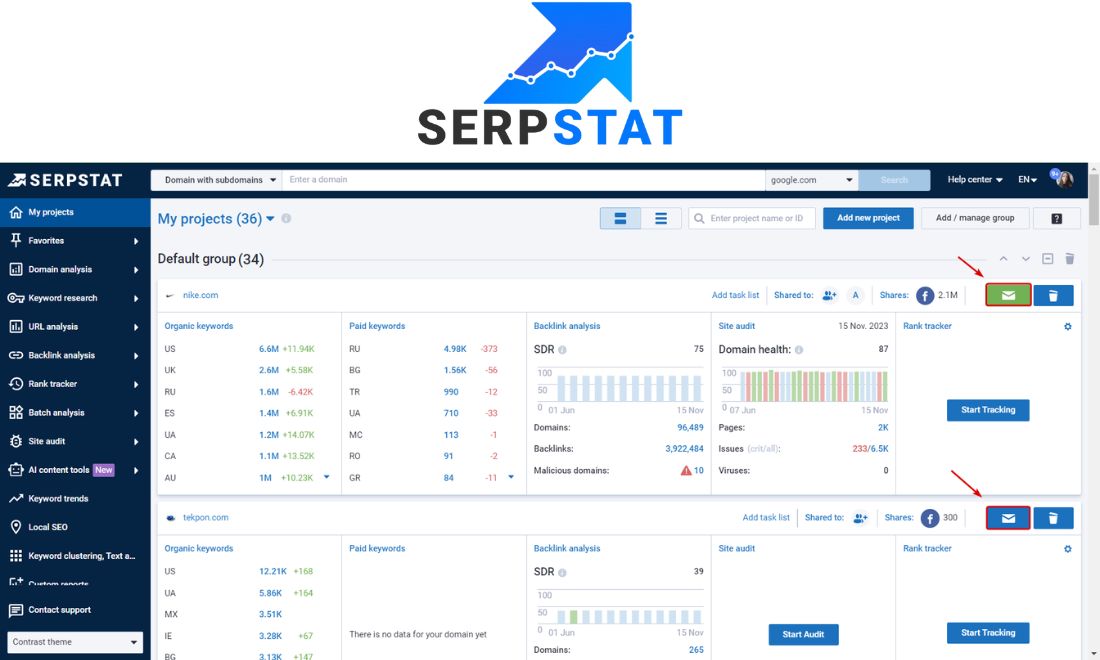Start Audit for tekpon.com
The height and width of the screenshot is (660, 1100).
click(803, 634)
